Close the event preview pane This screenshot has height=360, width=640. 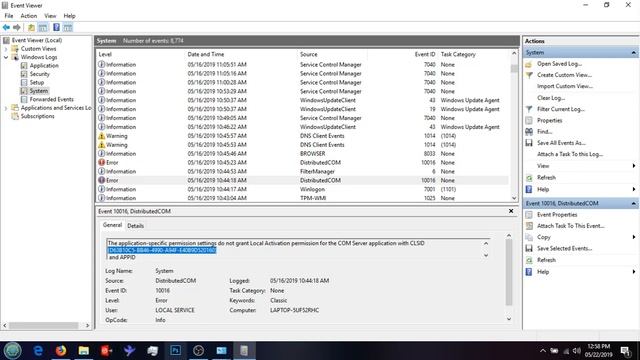click(x=511, y=211)
